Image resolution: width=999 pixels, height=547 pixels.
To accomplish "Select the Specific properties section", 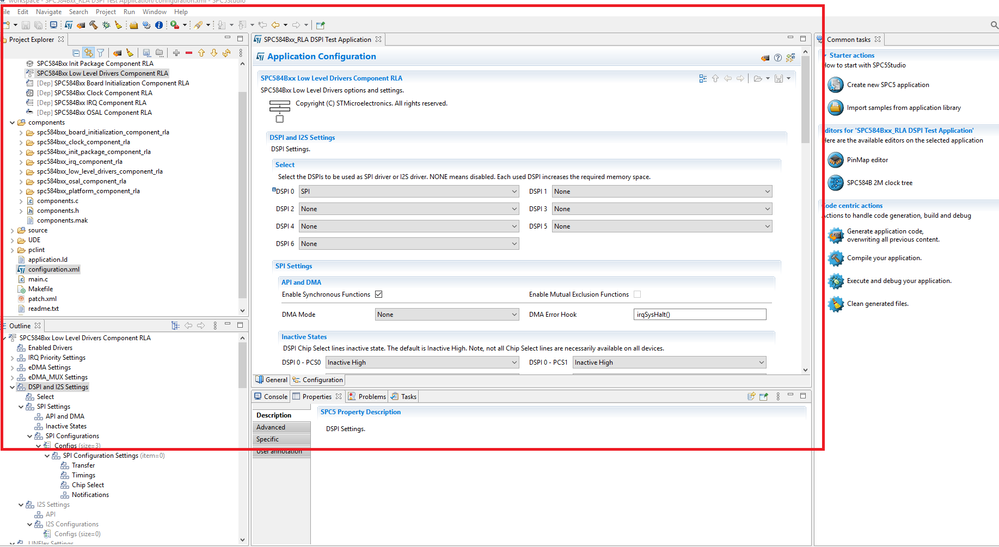I will (x=282, y=439).
